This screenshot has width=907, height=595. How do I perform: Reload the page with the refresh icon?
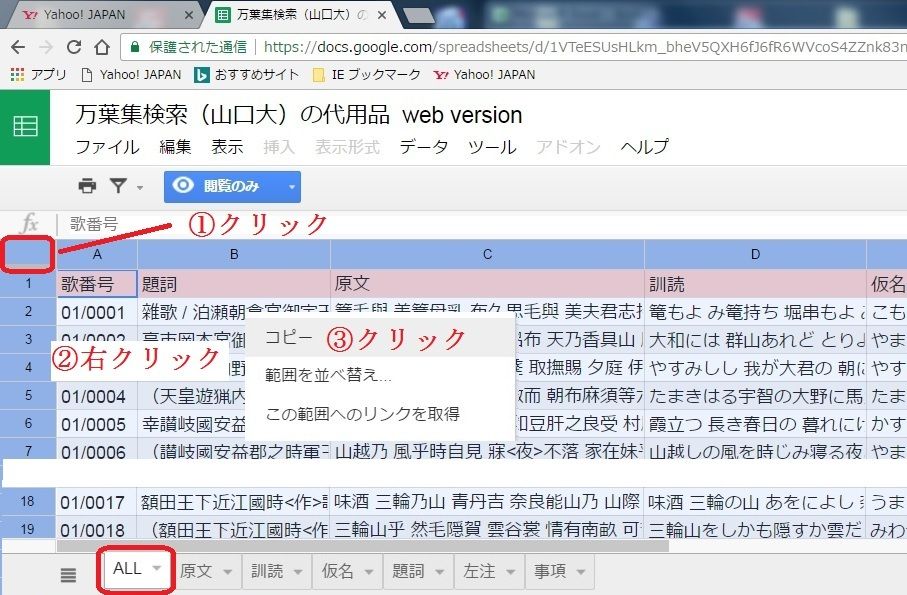pyautogui.click(x=76, y=46)
